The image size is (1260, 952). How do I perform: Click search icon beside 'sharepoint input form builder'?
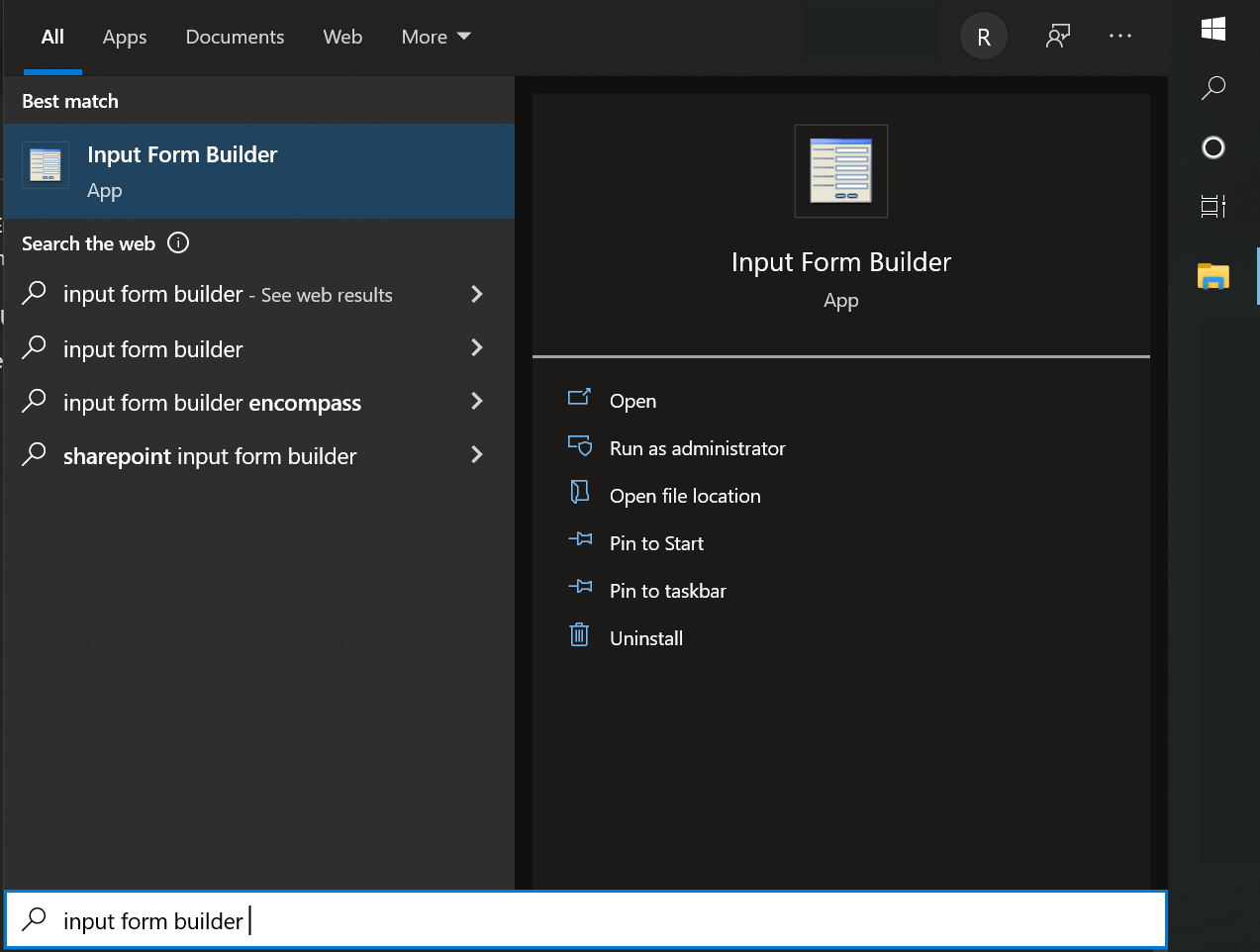tap(35, 453)
